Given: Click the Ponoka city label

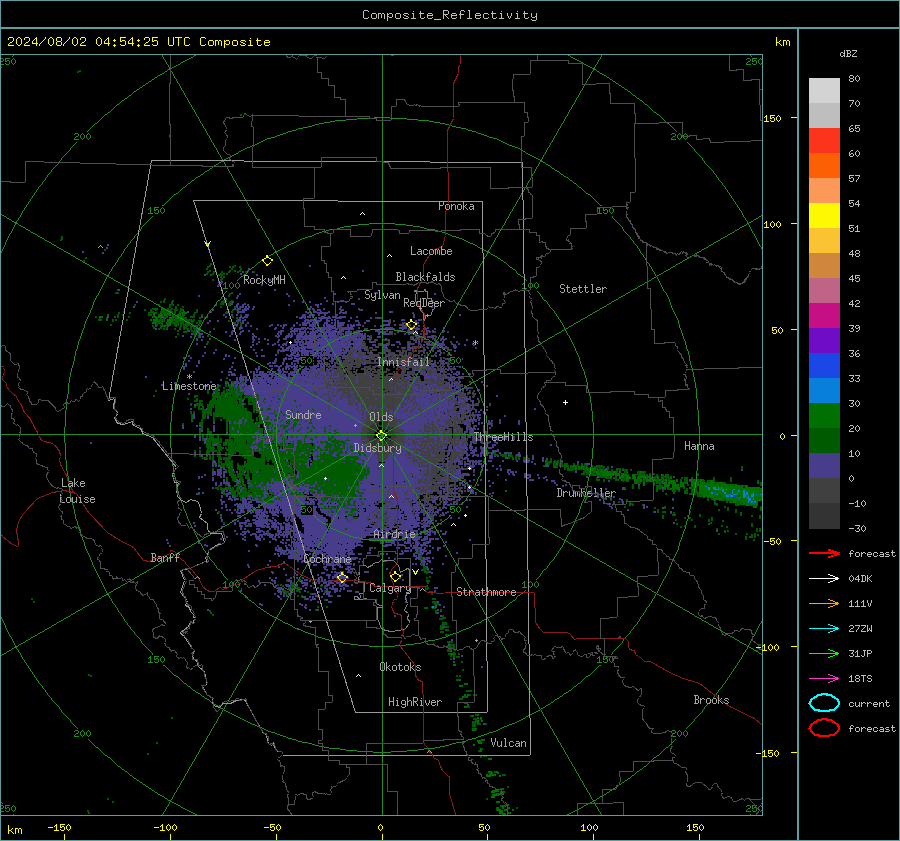Looking at the screenshot, I should pos(456,206).
